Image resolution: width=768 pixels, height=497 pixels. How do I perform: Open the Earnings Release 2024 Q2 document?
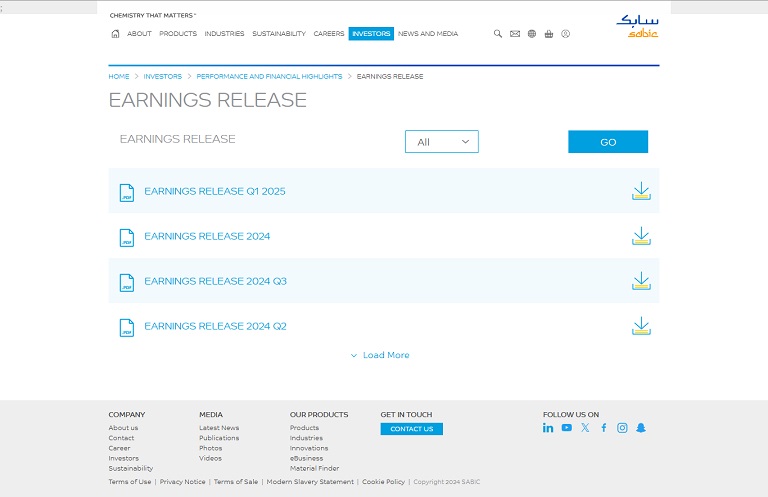tap(215, 326)
